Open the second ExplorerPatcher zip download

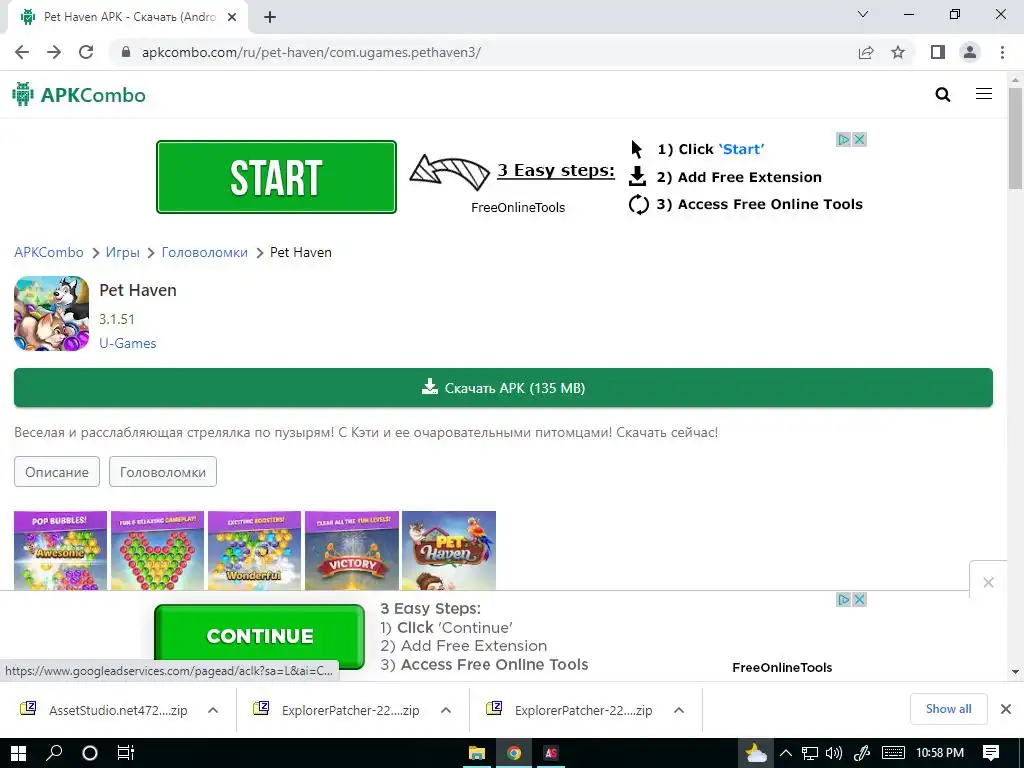click(x=571, y=710)
